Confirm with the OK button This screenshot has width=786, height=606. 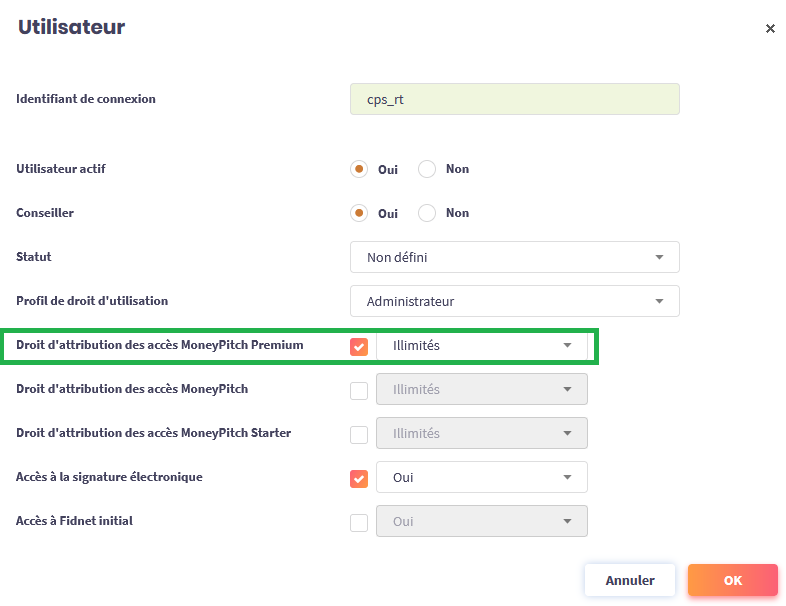[x=732, y=580]
